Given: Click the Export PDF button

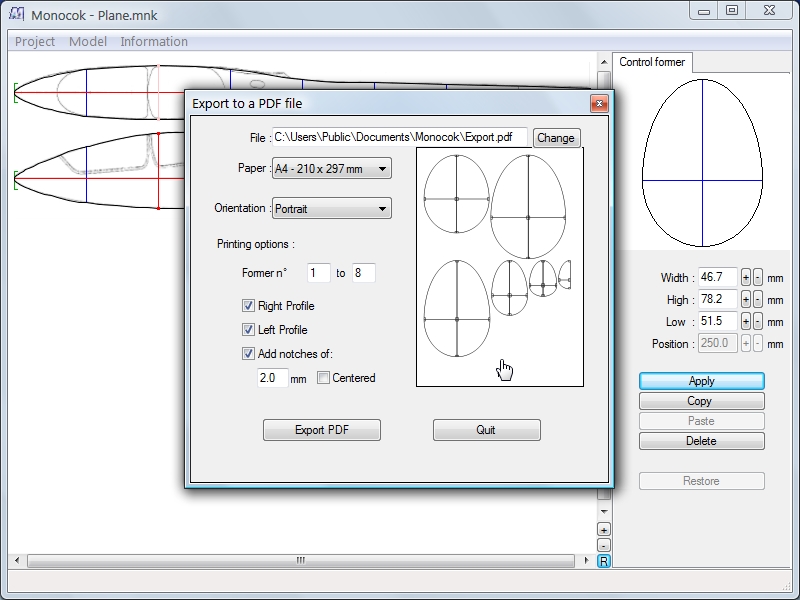Looking at the screenshot, I should click(322, 430).
